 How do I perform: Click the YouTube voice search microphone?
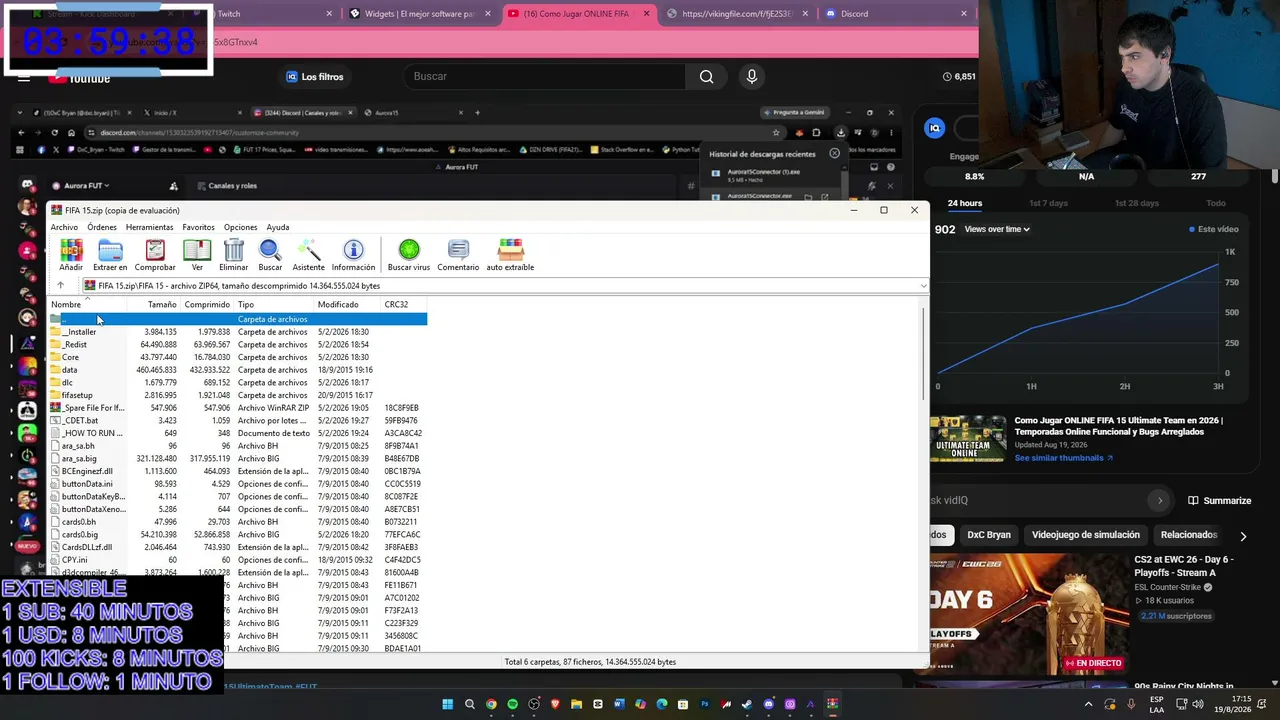(752, 76)
